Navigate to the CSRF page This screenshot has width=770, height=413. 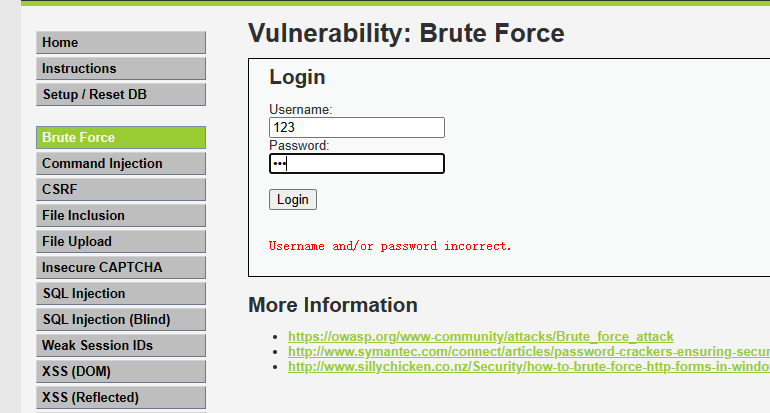120,190
